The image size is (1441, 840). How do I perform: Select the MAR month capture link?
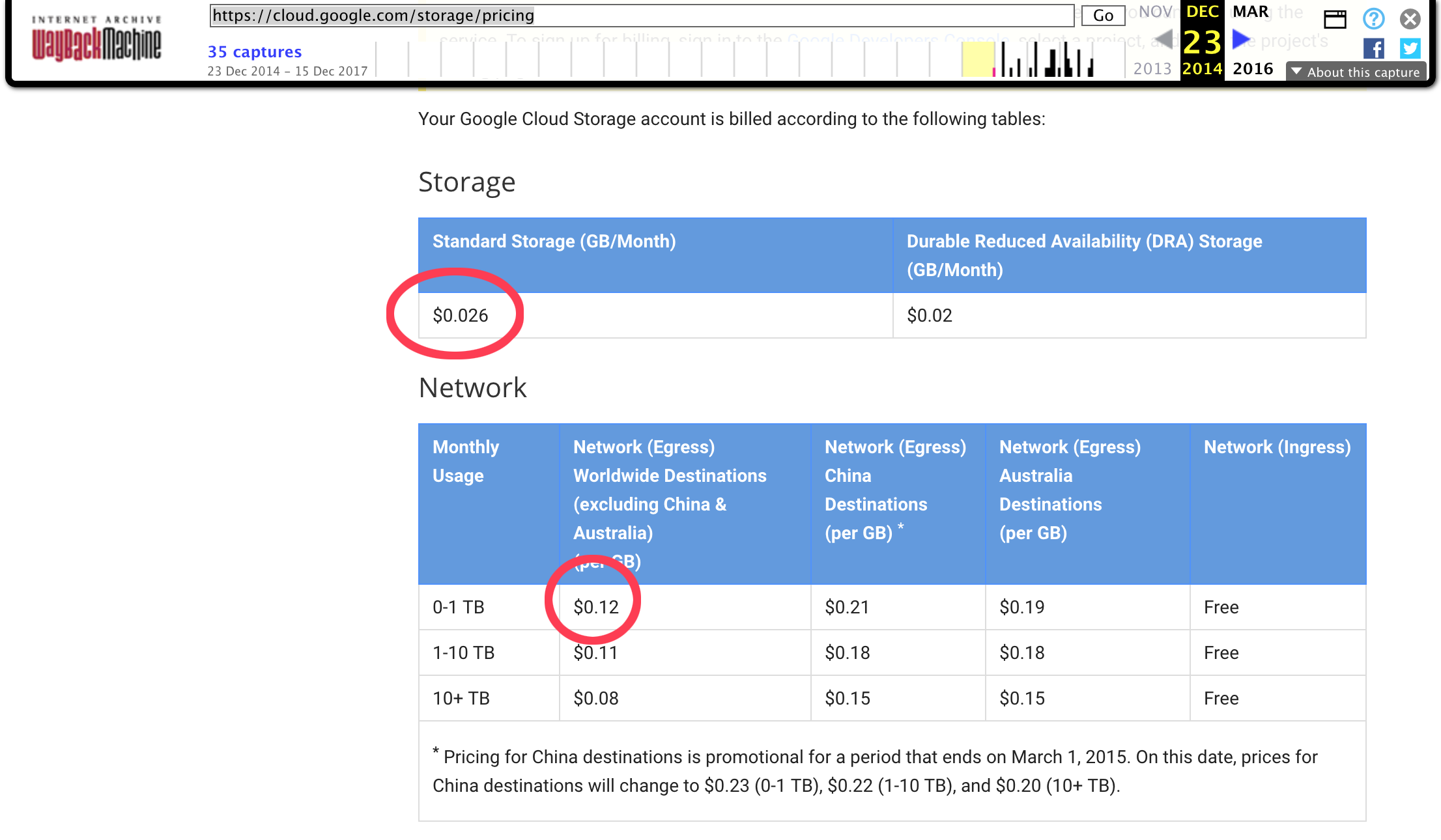(x=1250, y=12)
